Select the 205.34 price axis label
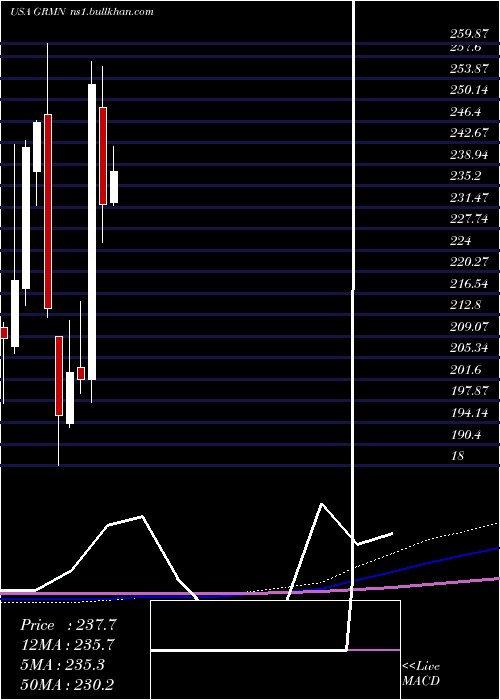500x700 pixels. pos(469,348)
